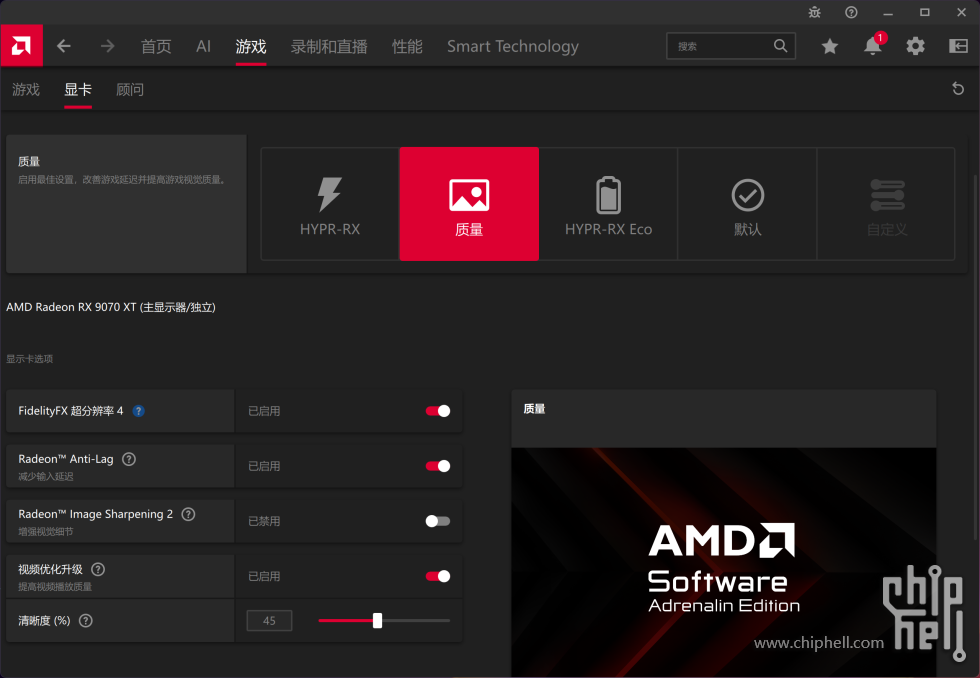
Task: Open the AI tab
Action: [203, 46]
